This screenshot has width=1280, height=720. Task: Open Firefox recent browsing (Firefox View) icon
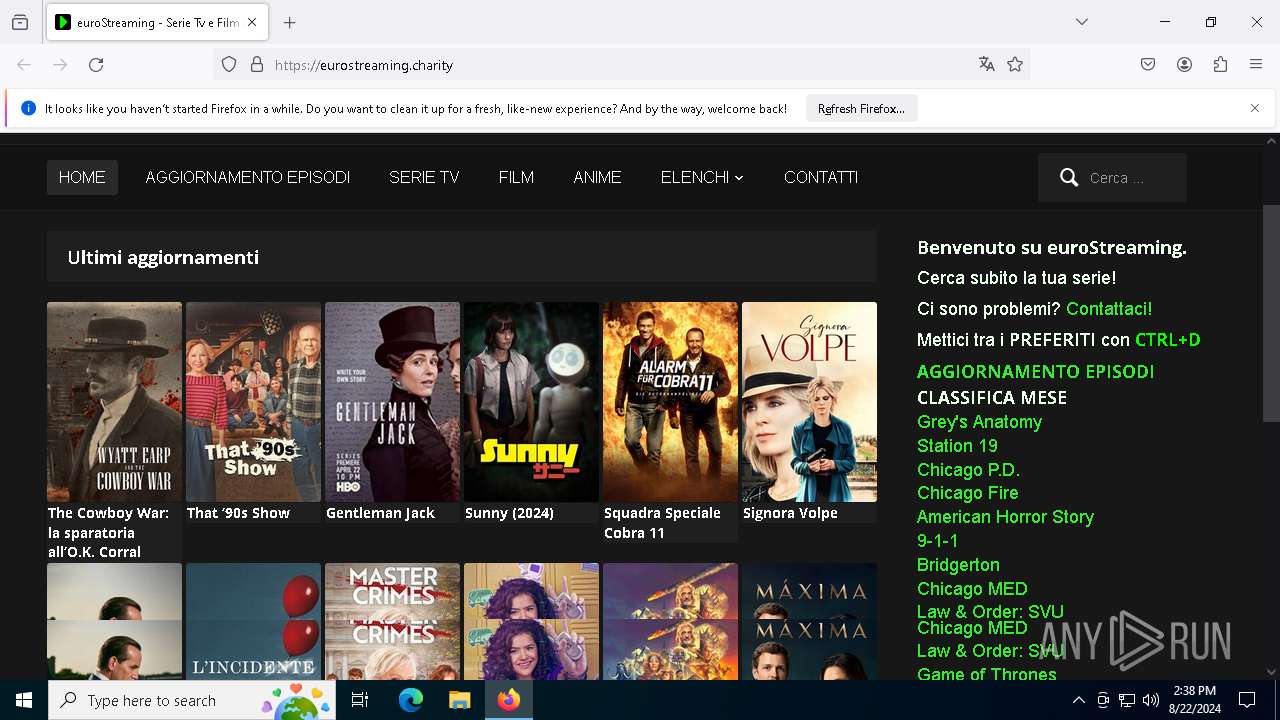(20, 22)
